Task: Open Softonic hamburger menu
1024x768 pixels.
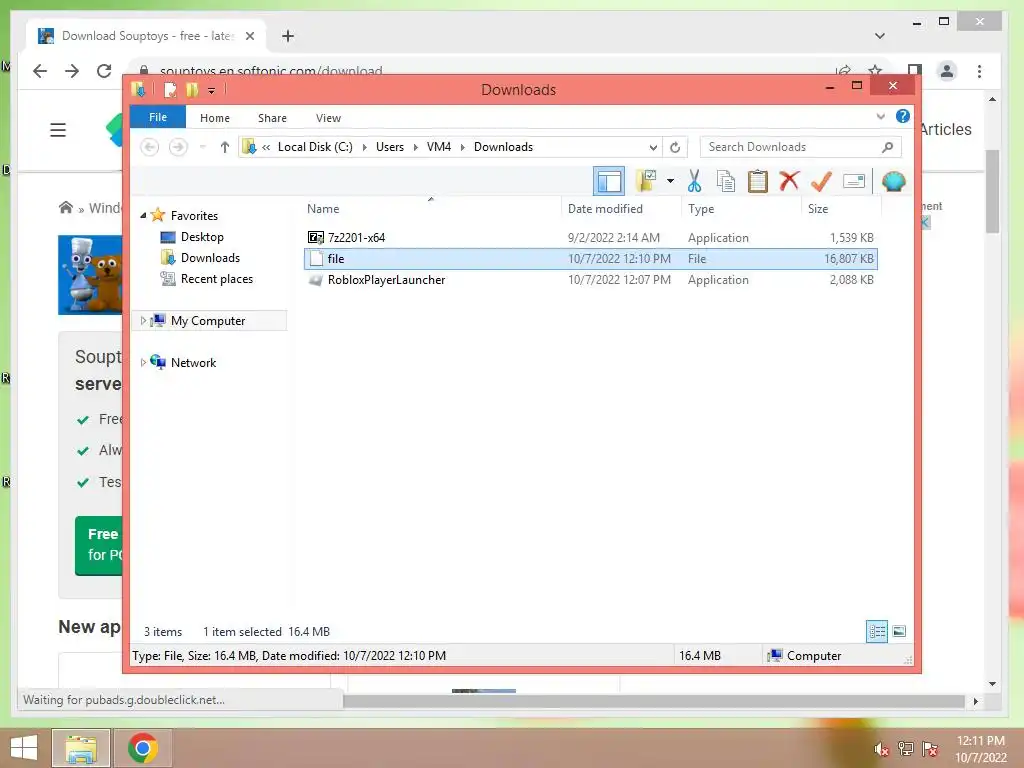Action: click(x=58, y=130)
